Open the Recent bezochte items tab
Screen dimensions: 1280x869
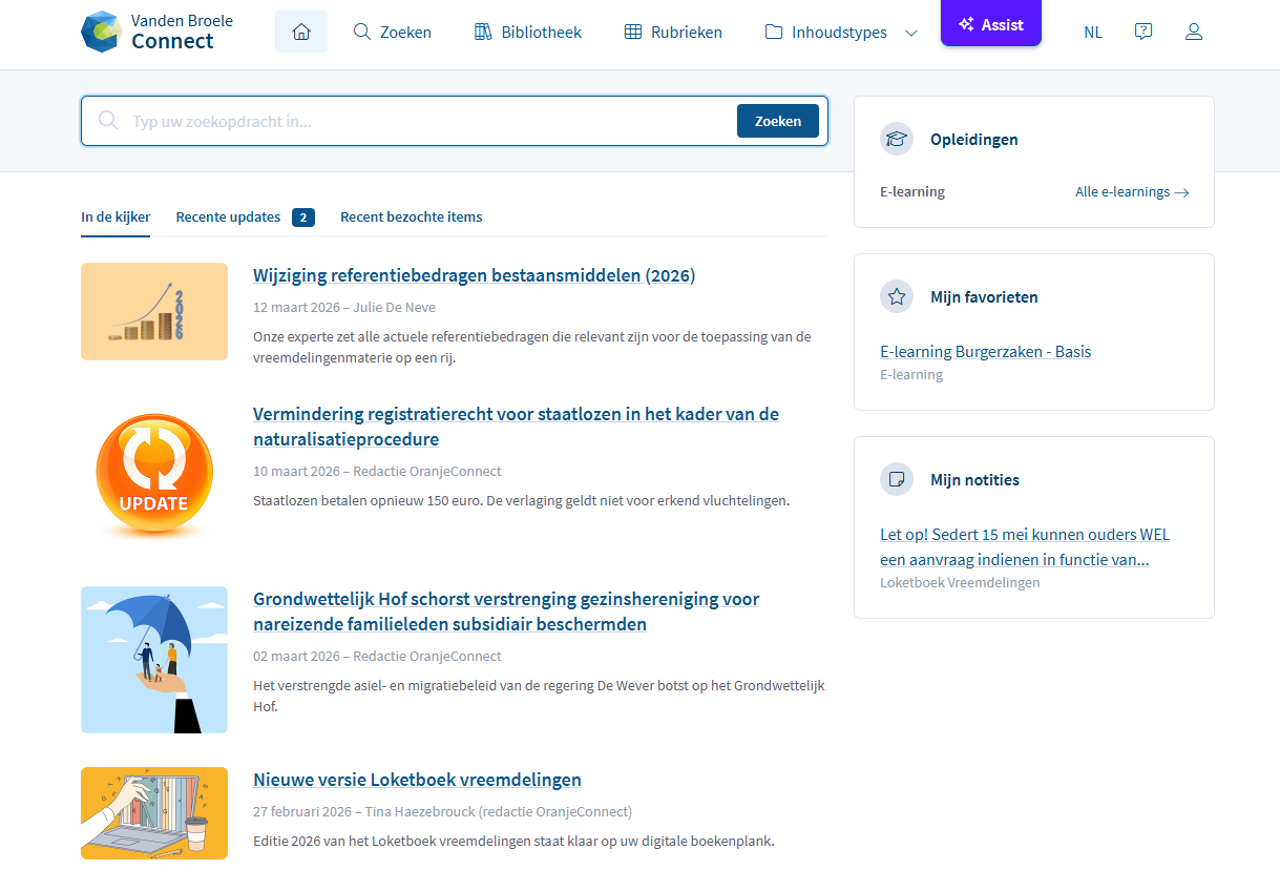click(x=411, y=217)
